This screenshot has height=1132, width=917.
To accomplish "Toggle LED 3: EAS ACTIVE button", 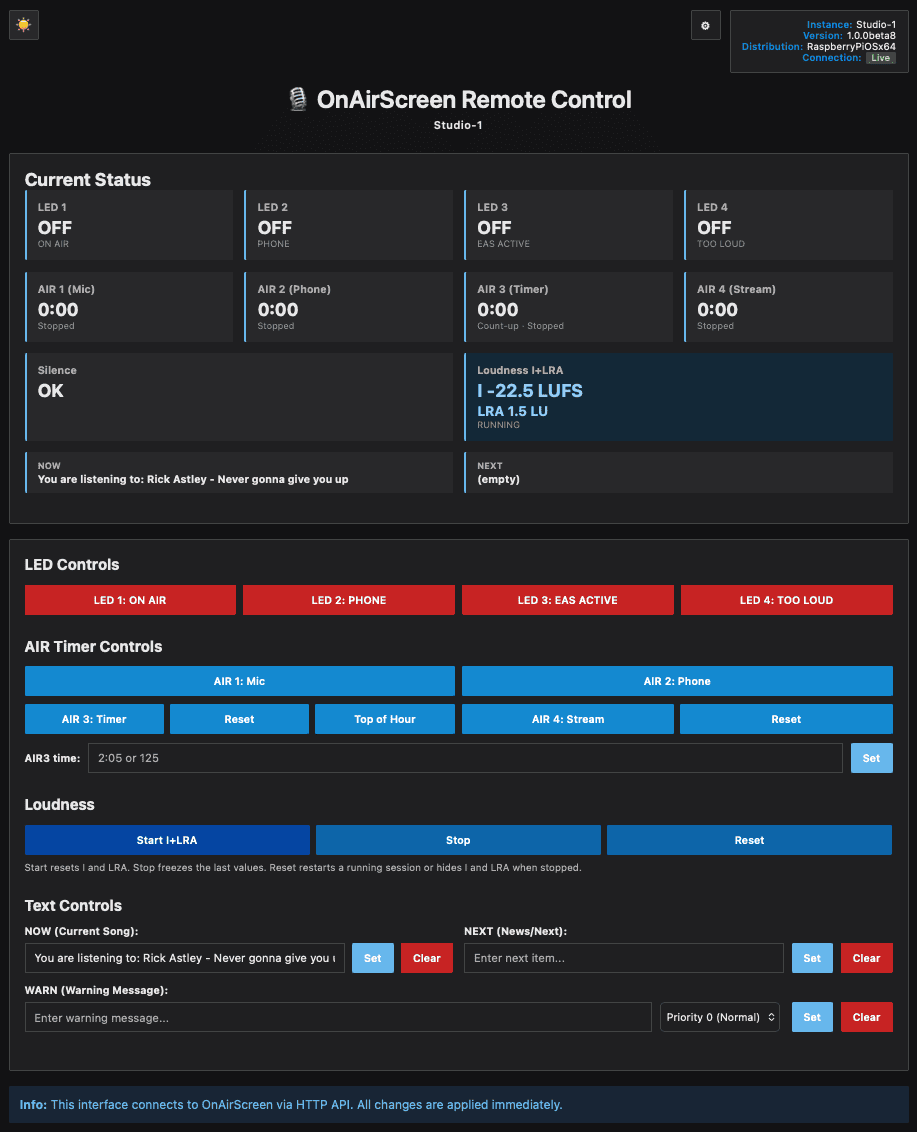I will coord(568,600).
